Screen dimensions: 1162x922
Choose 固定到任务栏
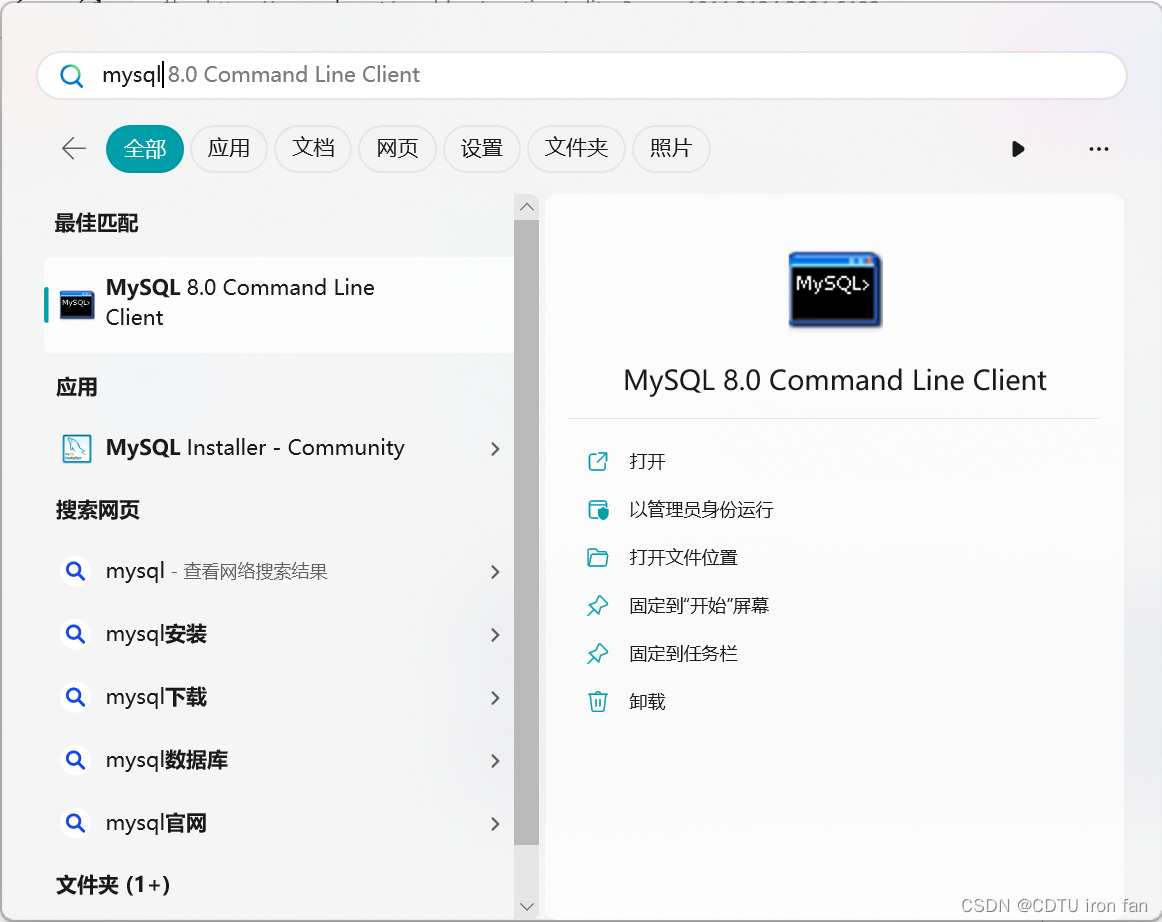683,654
